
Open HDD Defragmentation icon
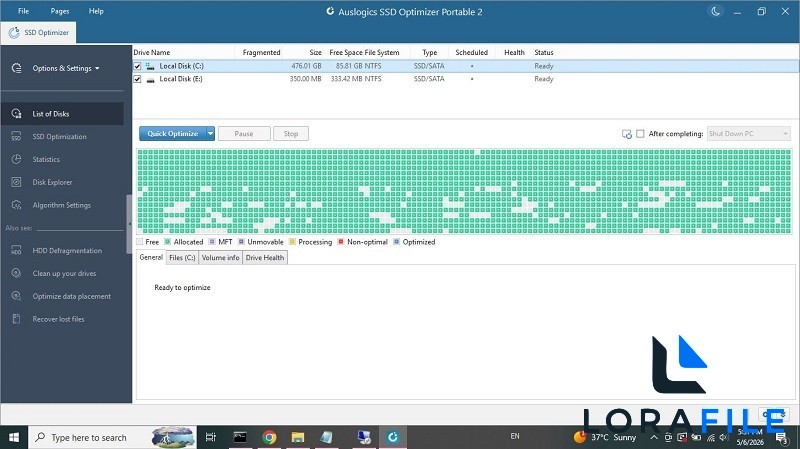point(16,251)
